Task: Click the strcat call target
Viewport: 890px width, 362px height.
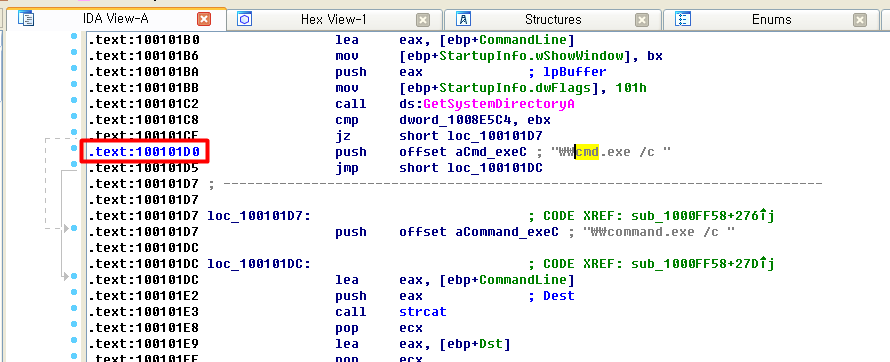Action: tap(423, 312)
